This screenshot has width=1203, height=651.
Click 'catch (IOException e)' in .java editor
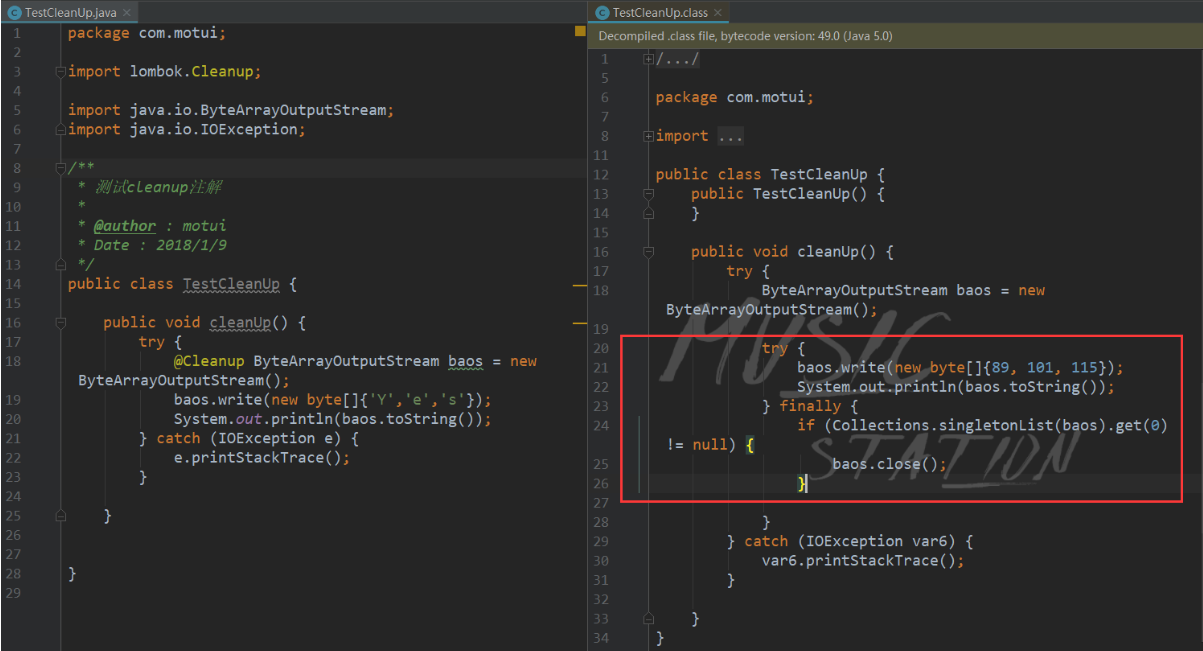click(253, 438)
